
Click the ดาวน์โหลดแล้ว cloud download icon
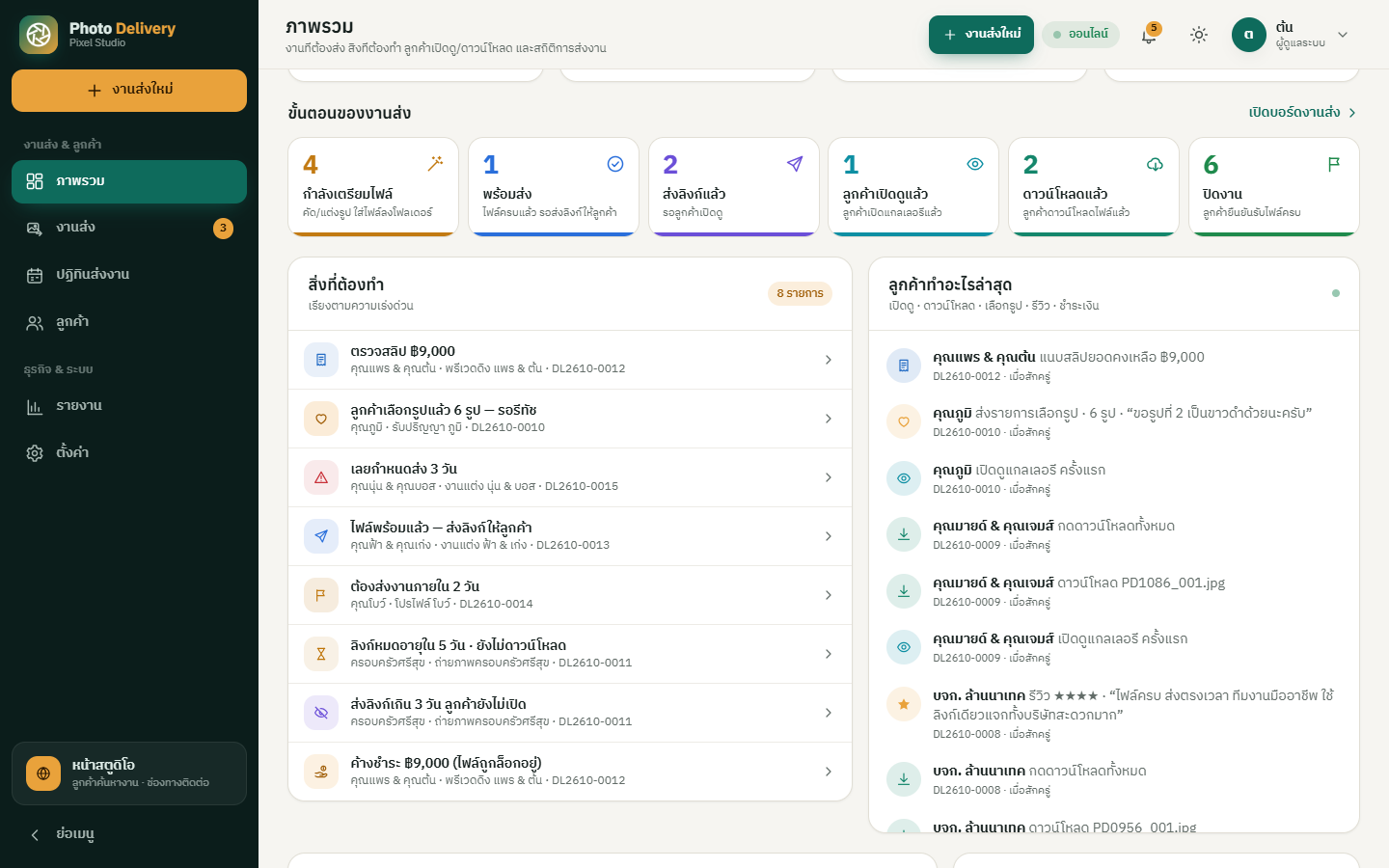(x=1155, y=164)
